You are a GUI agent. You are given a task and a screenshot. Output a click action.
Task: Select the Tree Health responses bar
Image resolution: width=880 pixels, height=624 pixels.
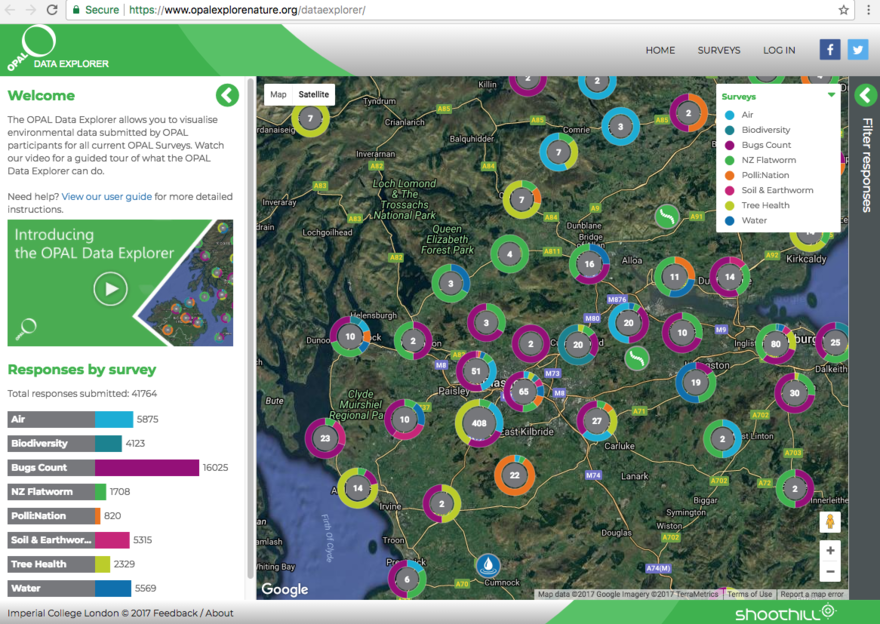(x=58, y=564)
